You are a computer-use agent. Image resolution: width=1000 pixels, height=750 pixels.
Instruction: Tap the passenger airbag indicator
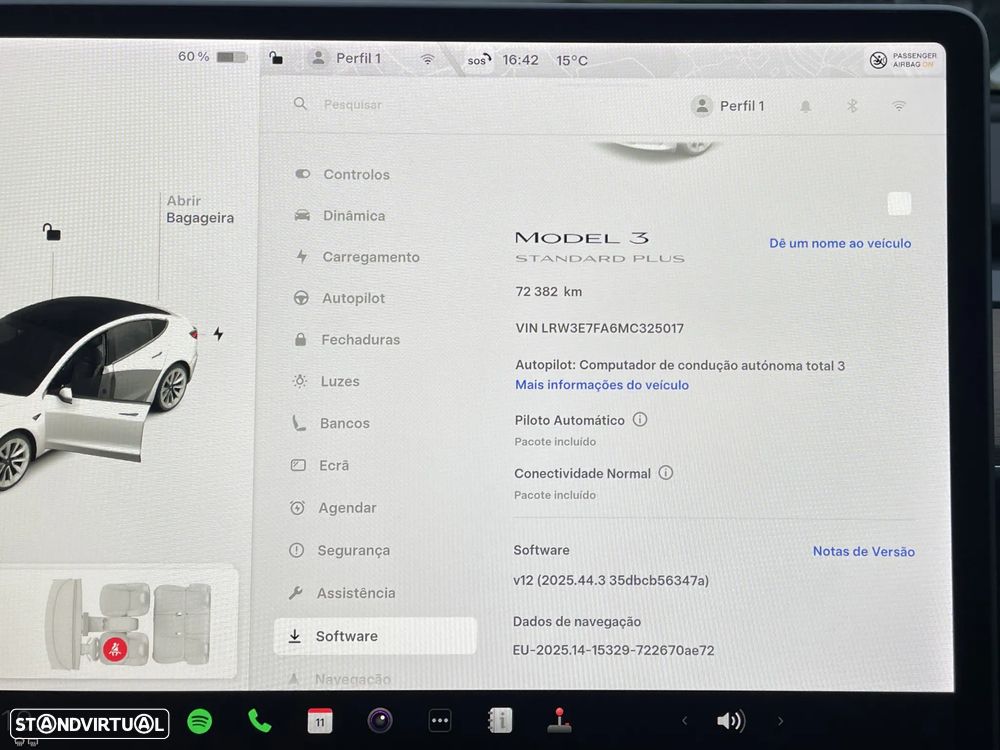pos(903,60)
